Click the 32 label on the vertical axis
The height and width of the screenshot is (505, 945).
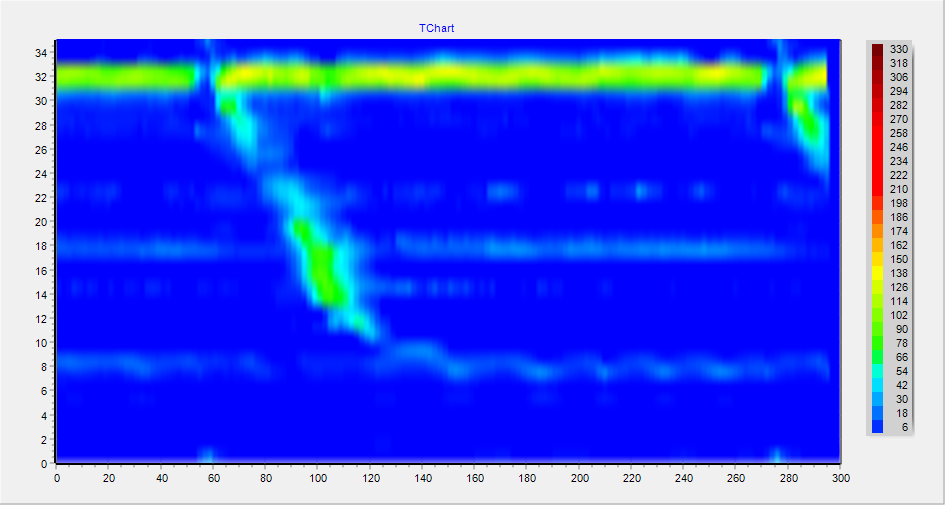pyautogui.click(x=42, y=77)
